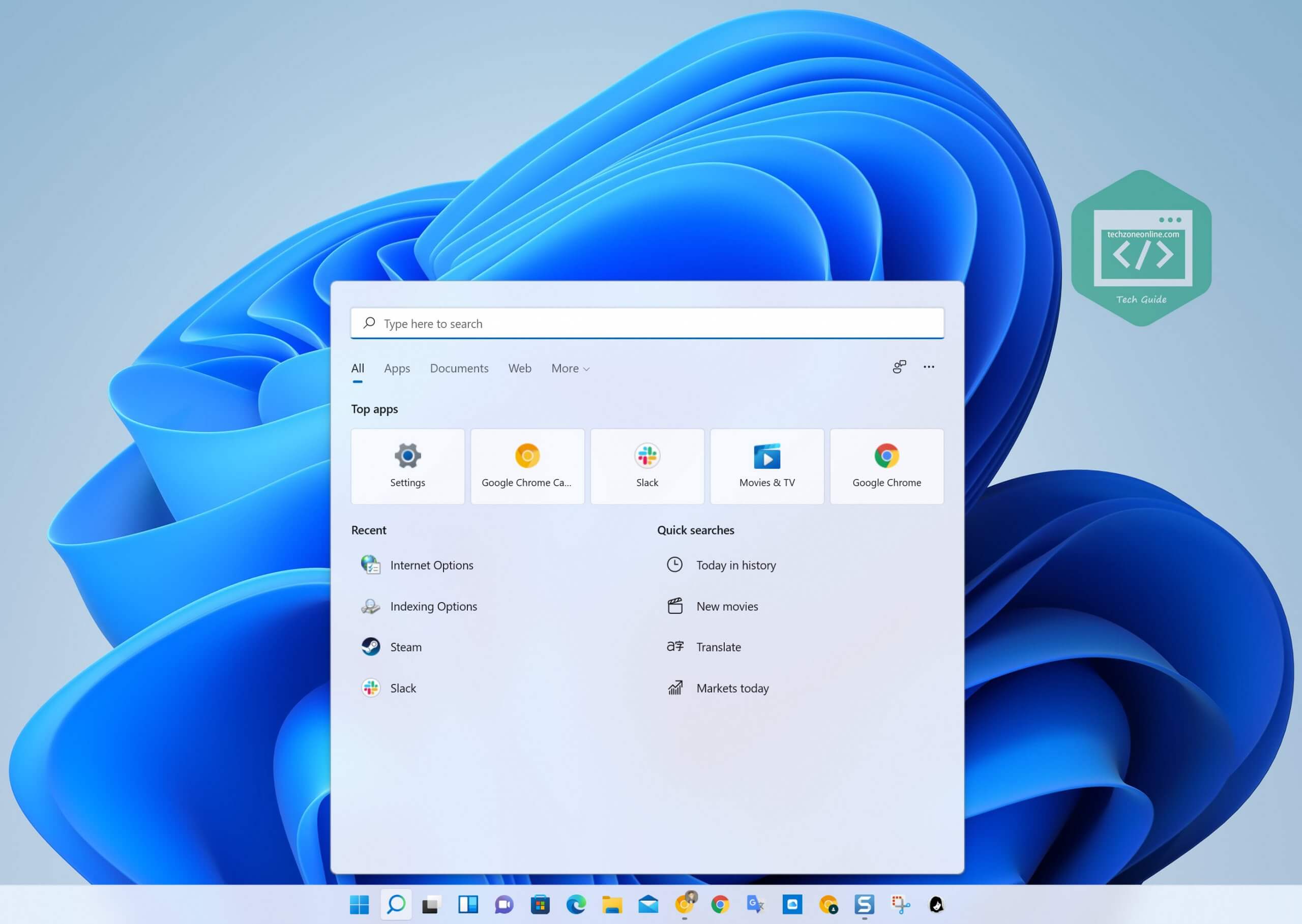This screenshot has width=1302, height=924.
Task: Launch Google Chrome Canary from Top apps
Action: point(527,465)
